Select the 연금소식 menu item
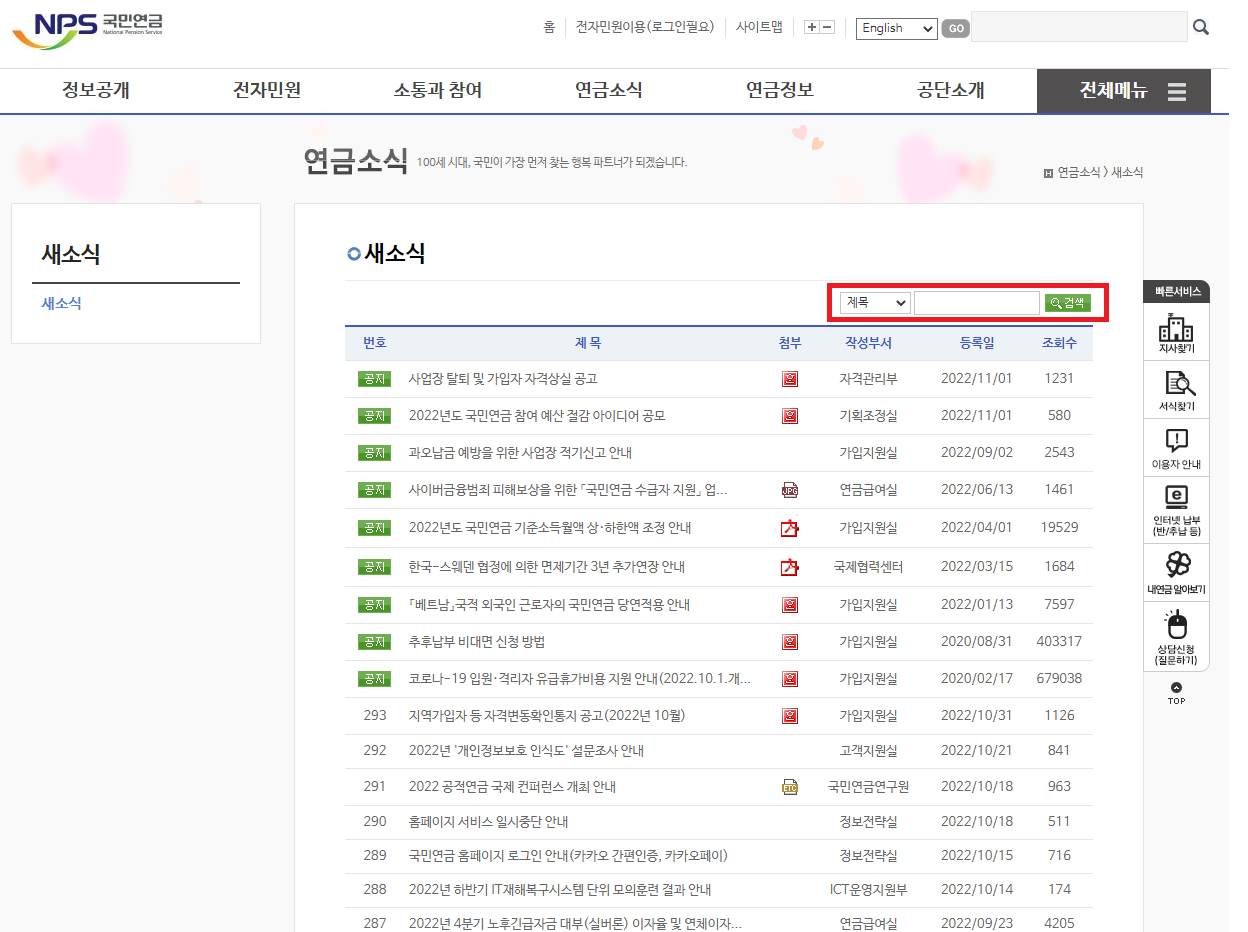Screen dimensions: 1248x932 [608, 91]
